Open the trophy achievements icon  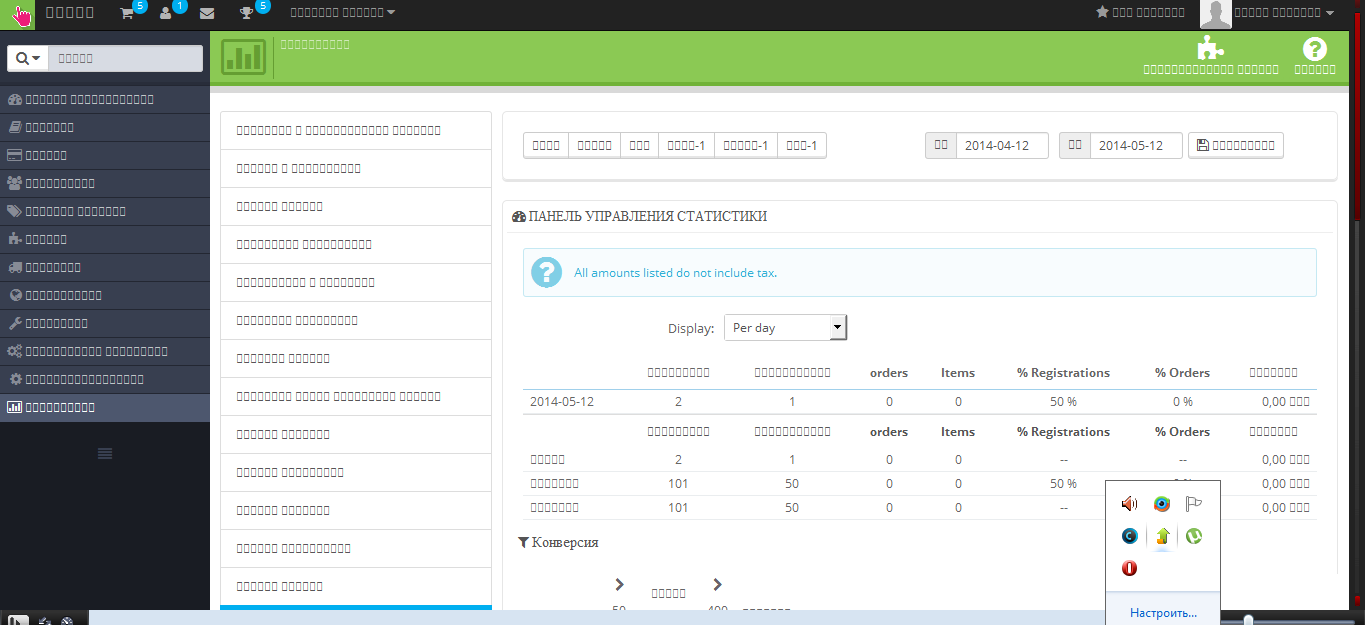(247, 13)
